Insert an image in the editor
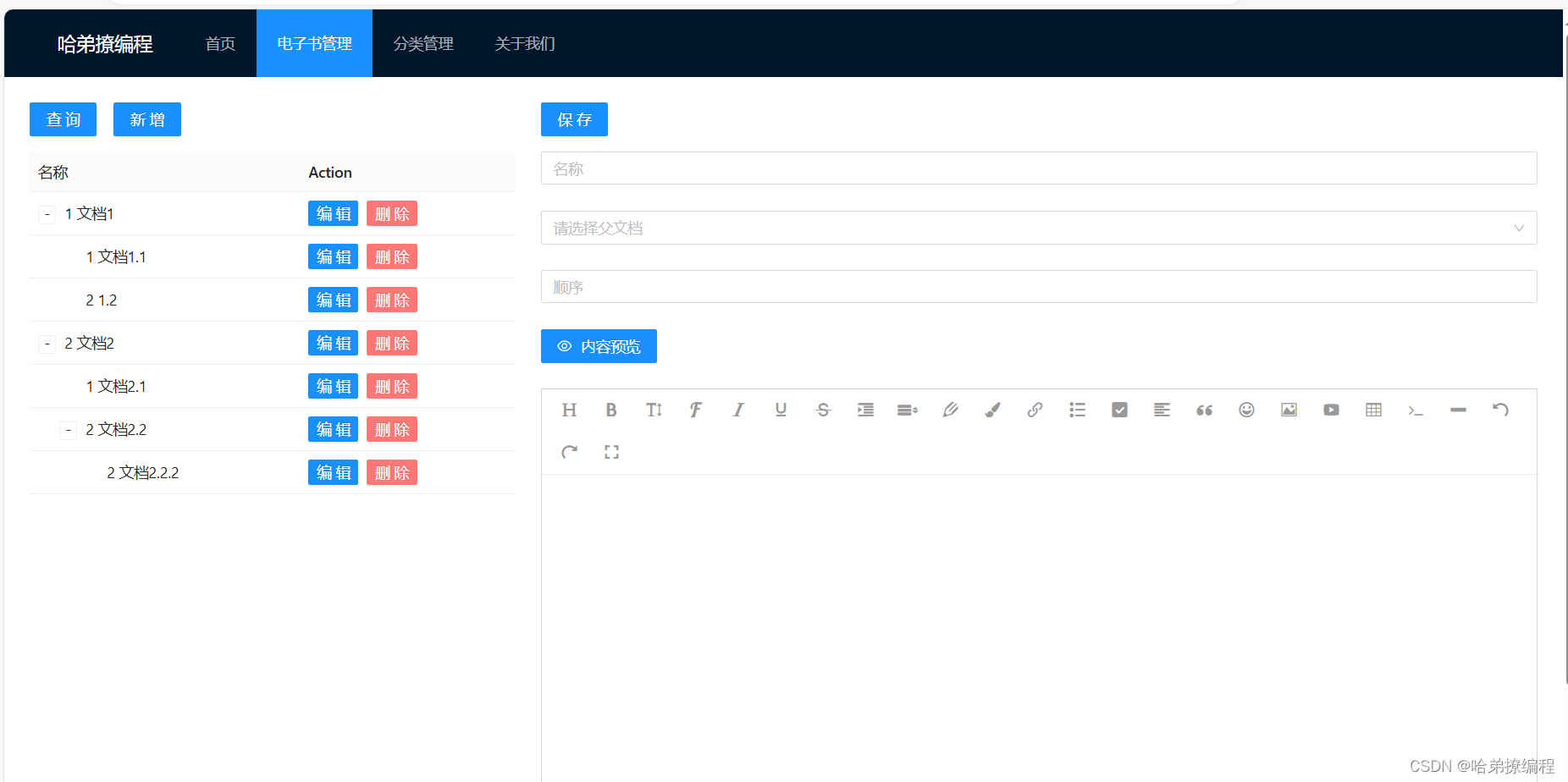The height and width of the screenshot is (782, 1568). [1289, 410]
